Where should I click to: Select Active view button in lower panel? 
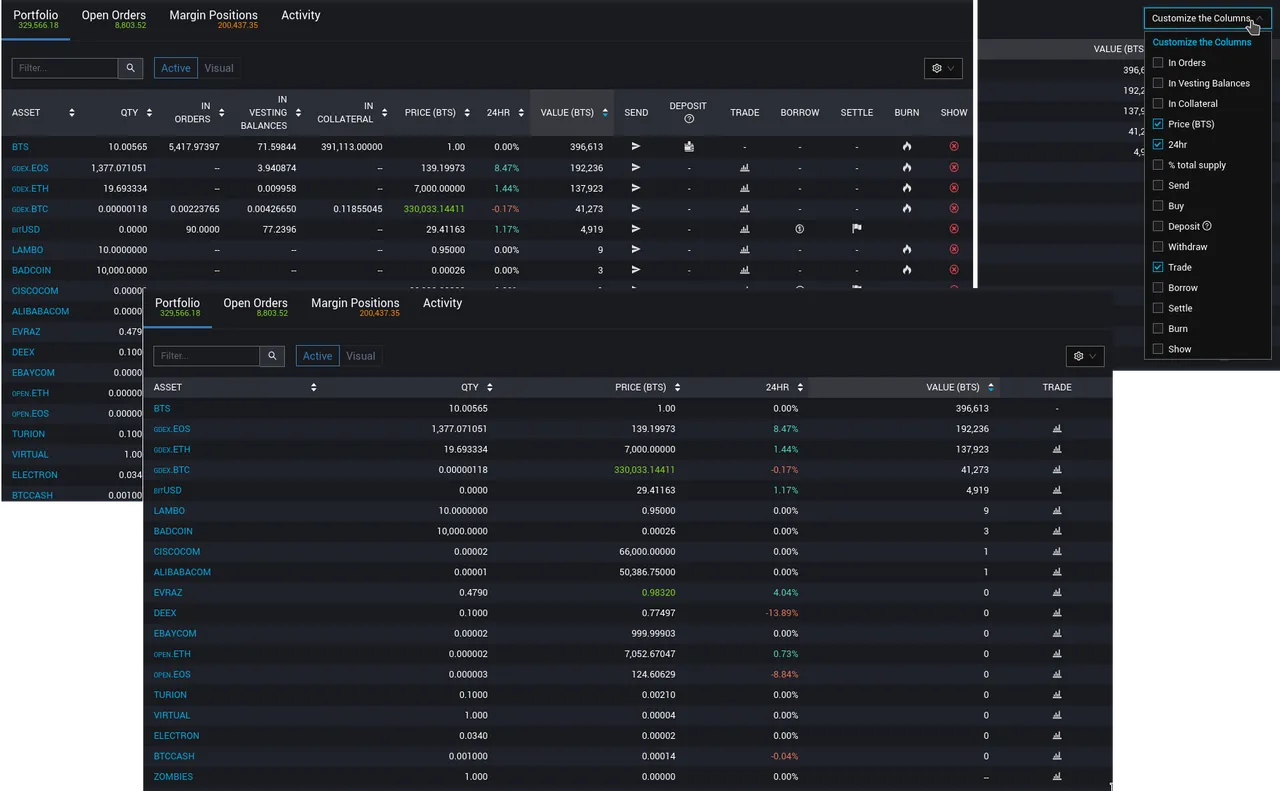tap(317, 356)
